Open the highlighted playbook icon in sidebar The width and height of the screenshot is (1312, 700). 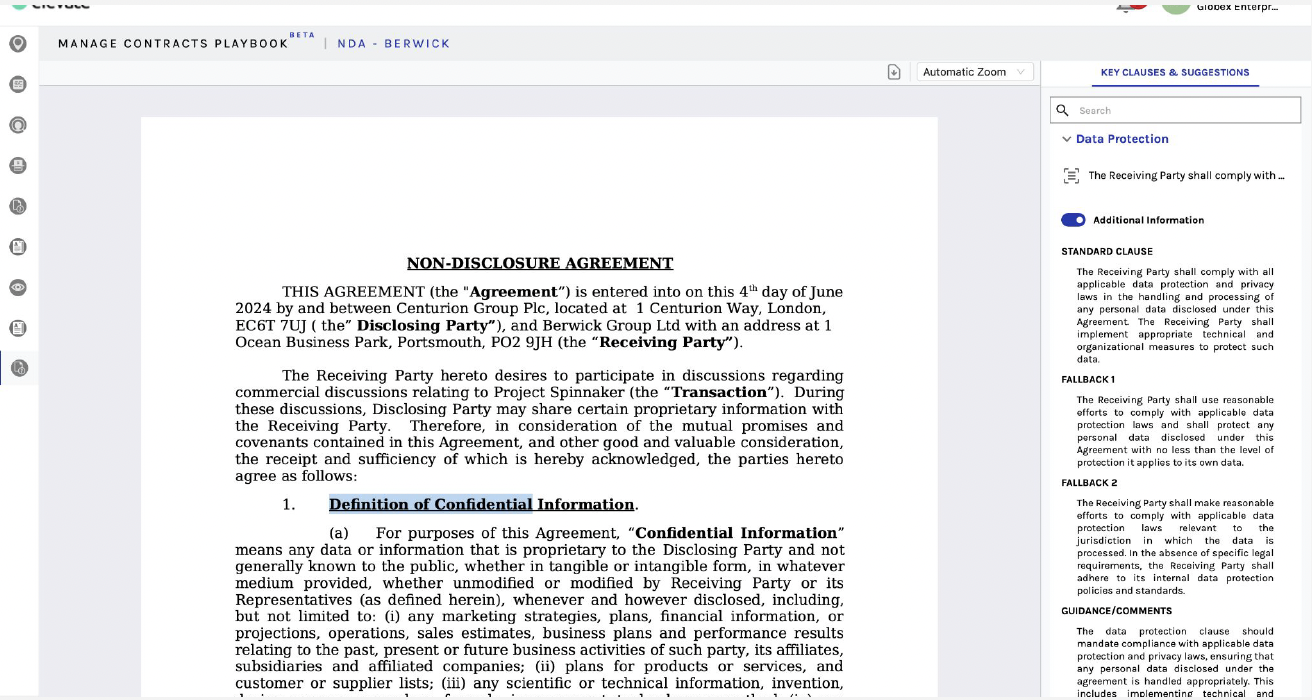pos(18,368)
